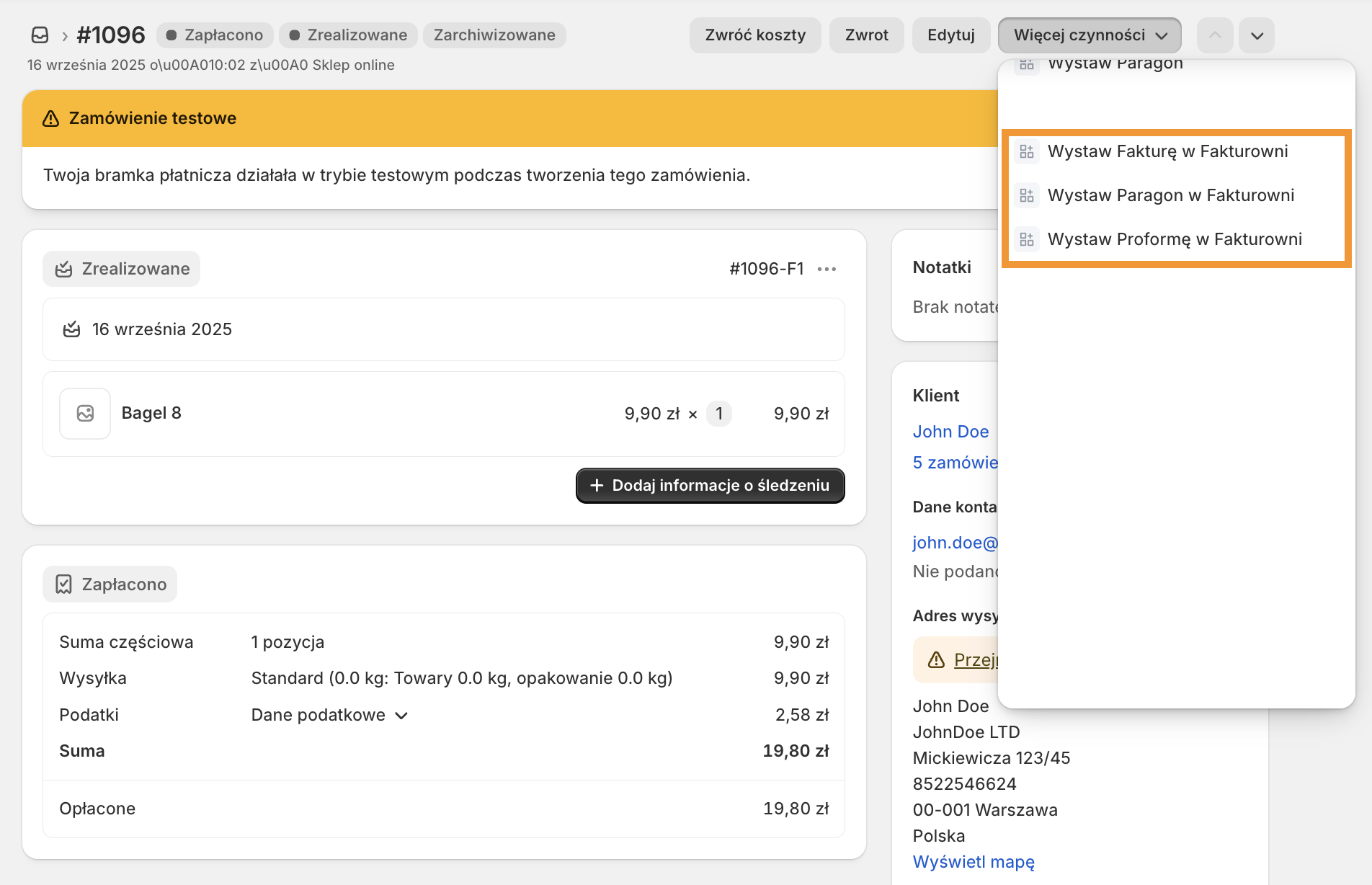
Task: Click the Zwróć koszty button
Action: click(x=754, y=35)
